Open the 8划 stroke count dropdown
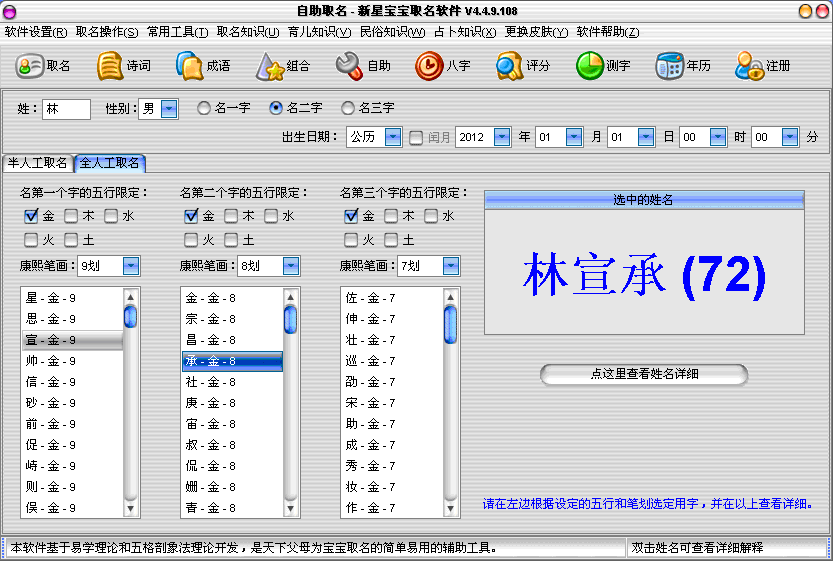Image resolution: width=833 pixels, height=561 pixels. (291, 266)
